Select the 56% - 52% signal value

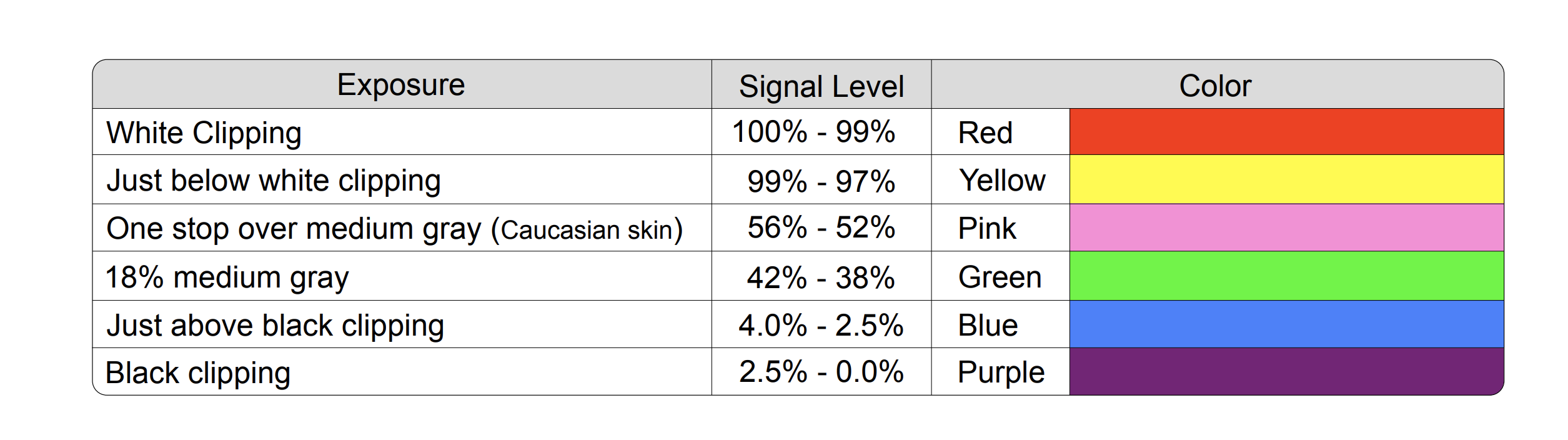click(821, 227)
